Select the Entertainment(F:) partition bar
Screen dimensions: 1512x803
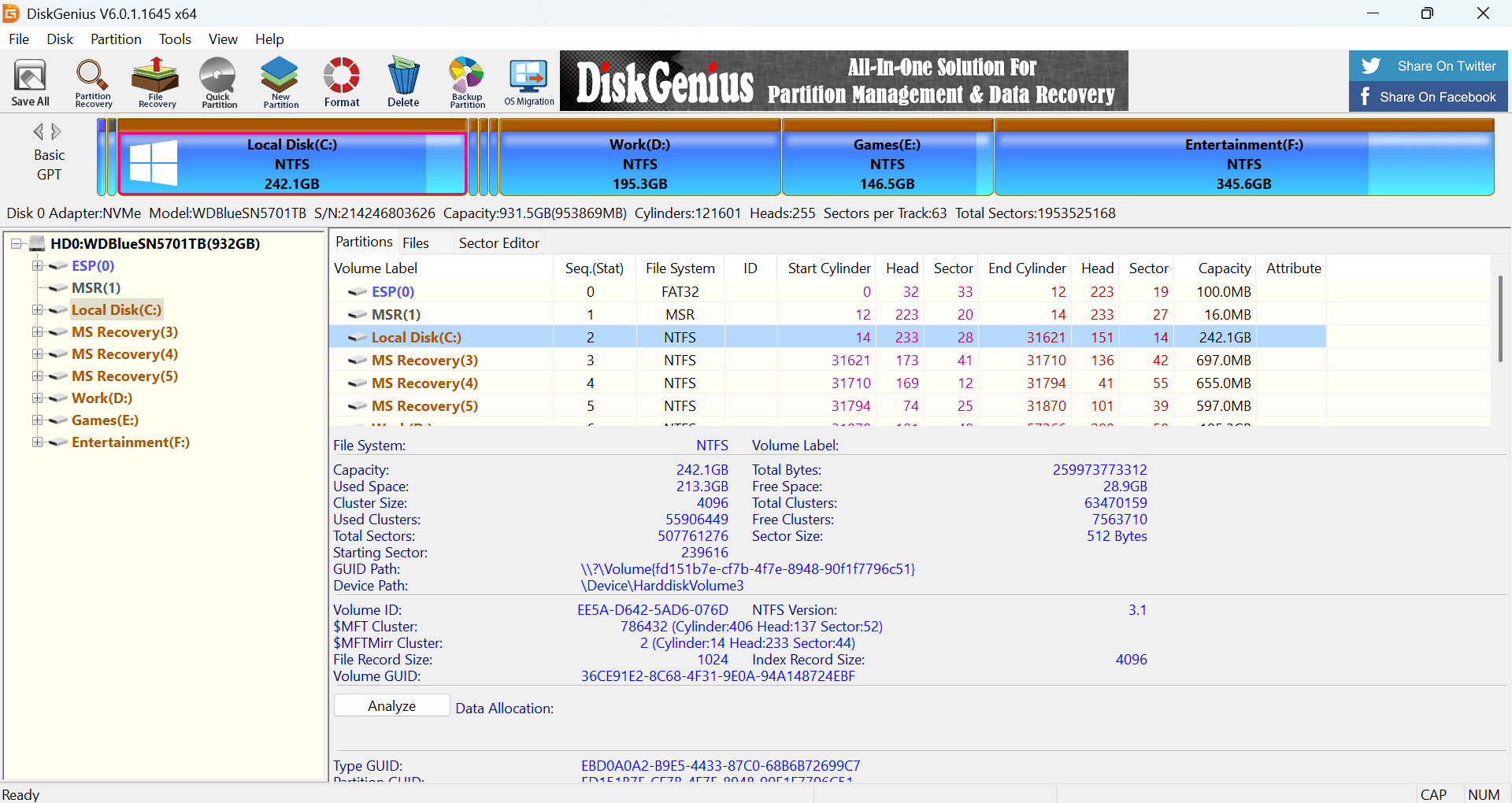(x=1243, y=165)
